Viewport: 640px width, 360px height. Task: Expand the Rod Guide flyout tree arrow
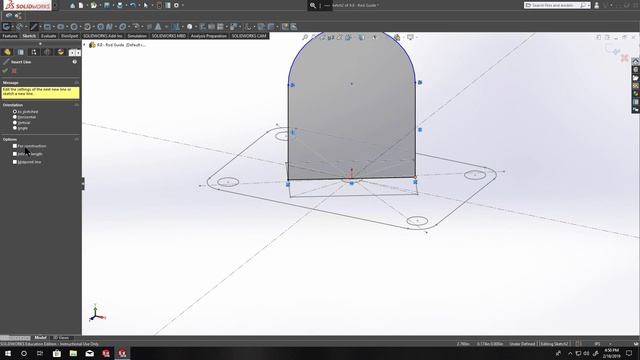85,45
